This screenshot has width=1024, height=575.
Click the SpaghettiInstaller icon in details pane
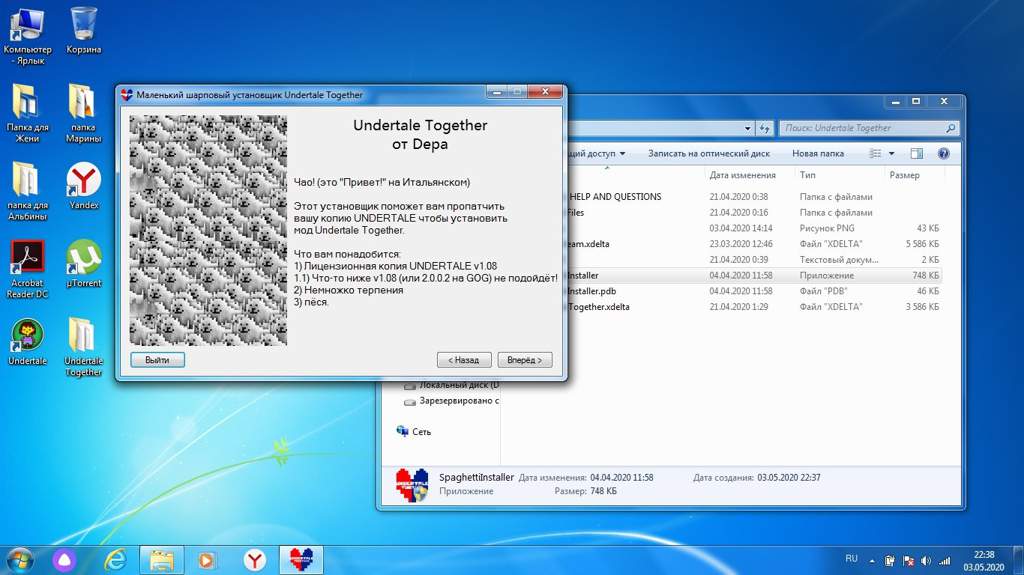pos(411,485)
